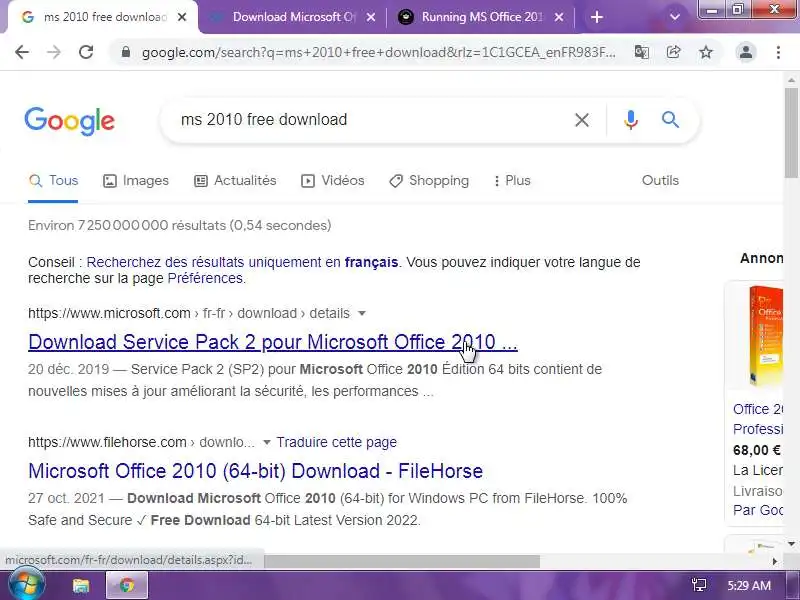Expand the Plus more-filters menu
Image resolution: width=800 pixels, height=600 pixels.
[512, 181]
